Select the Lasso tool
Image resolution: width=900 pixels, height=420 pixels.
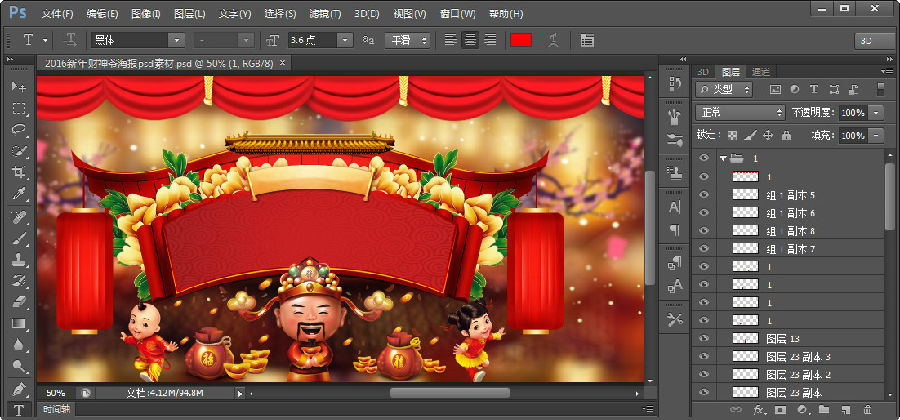(x=18, y=129)
